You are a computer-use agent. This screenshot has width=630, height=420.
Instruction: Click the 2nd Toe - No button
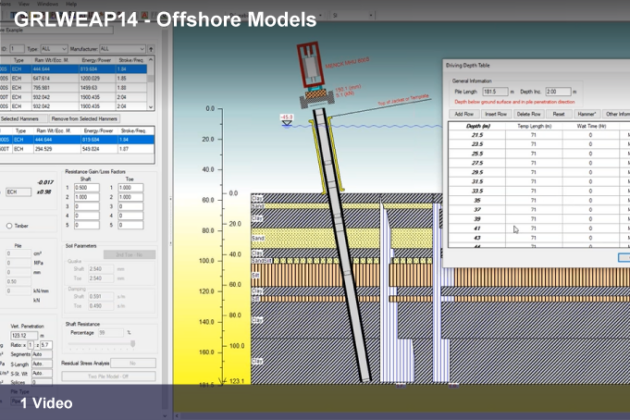[x=129, y=255]
